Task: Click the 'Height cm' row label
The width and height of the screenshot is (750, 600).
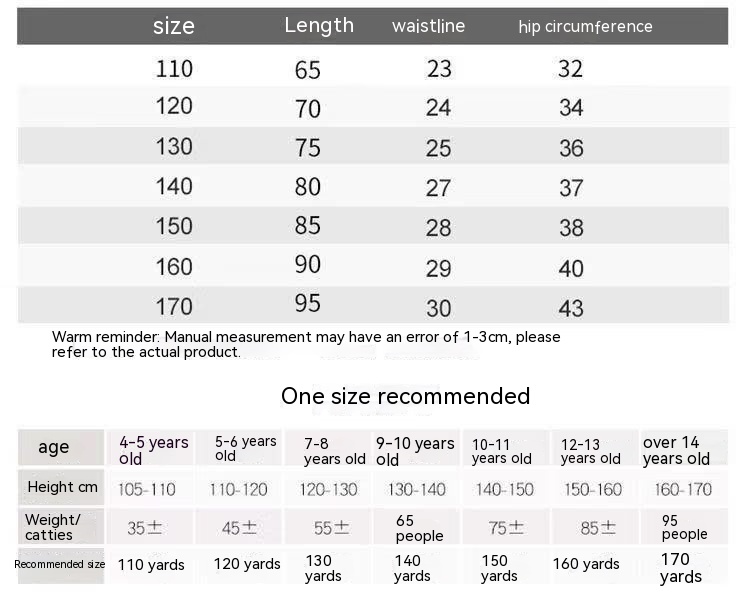Action: click(x=62, y=487)
